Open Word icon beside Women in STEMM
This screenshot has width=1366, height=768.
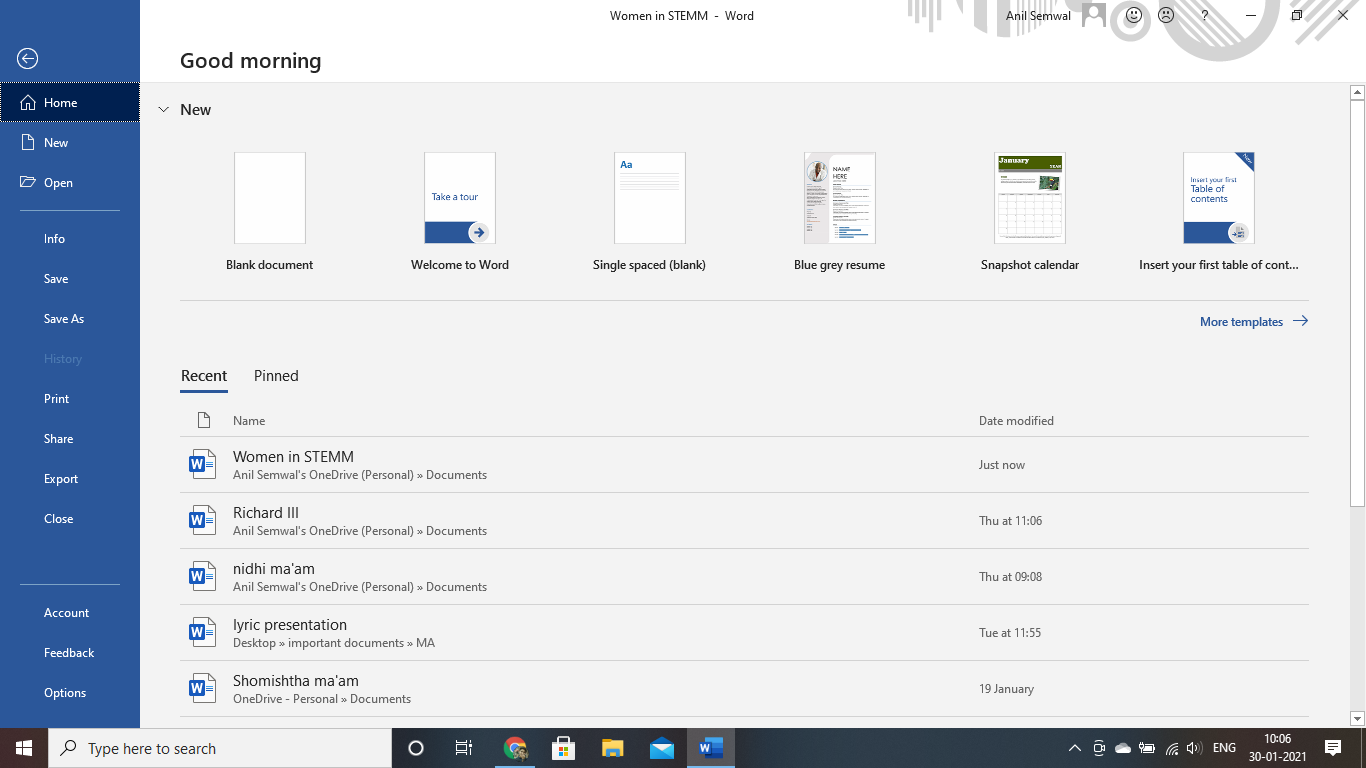point(203,464)
